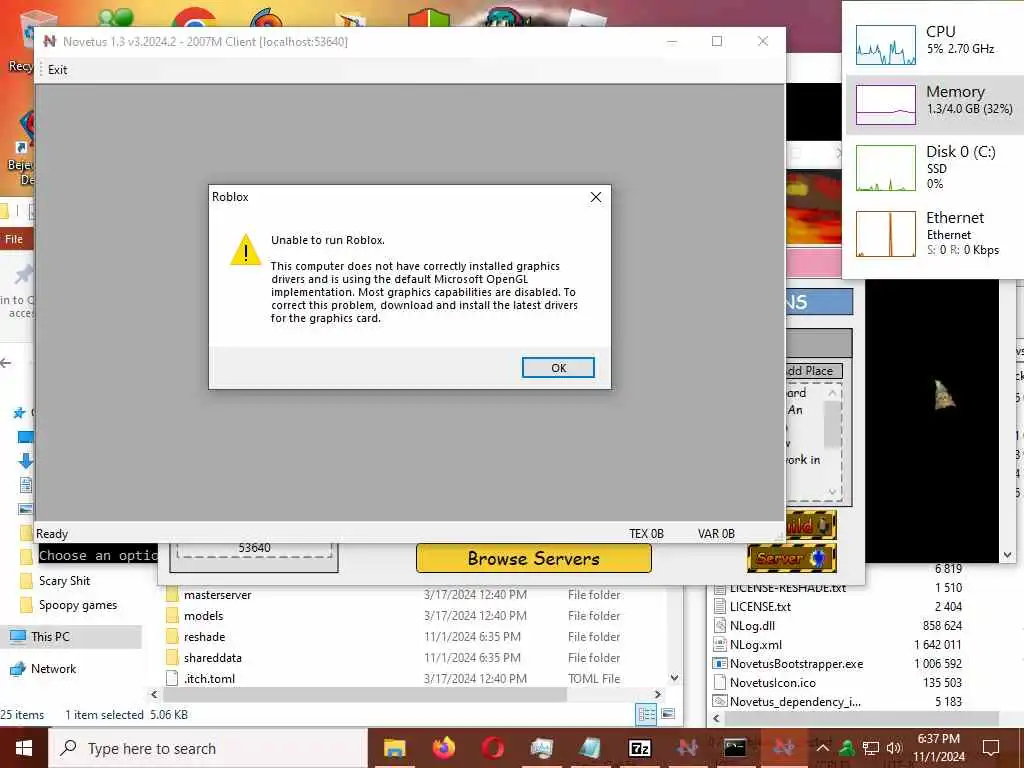Select the Novetus_dependency_i... file

[795, 701]
